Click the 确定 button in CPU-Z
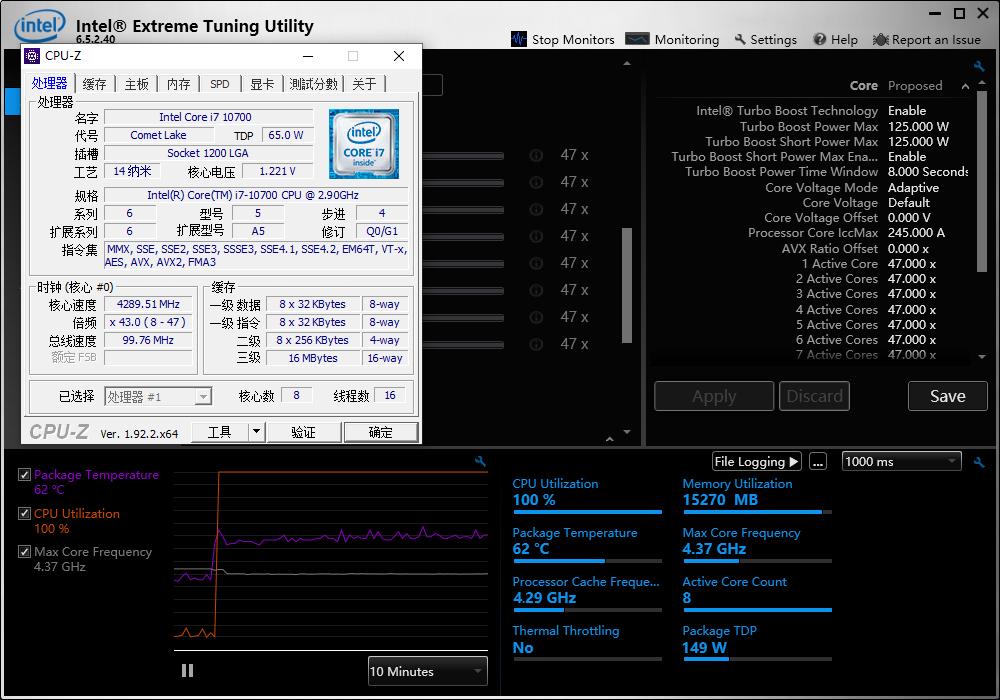This screenshot has height=700, width=1000. click(x=381, y=432)
